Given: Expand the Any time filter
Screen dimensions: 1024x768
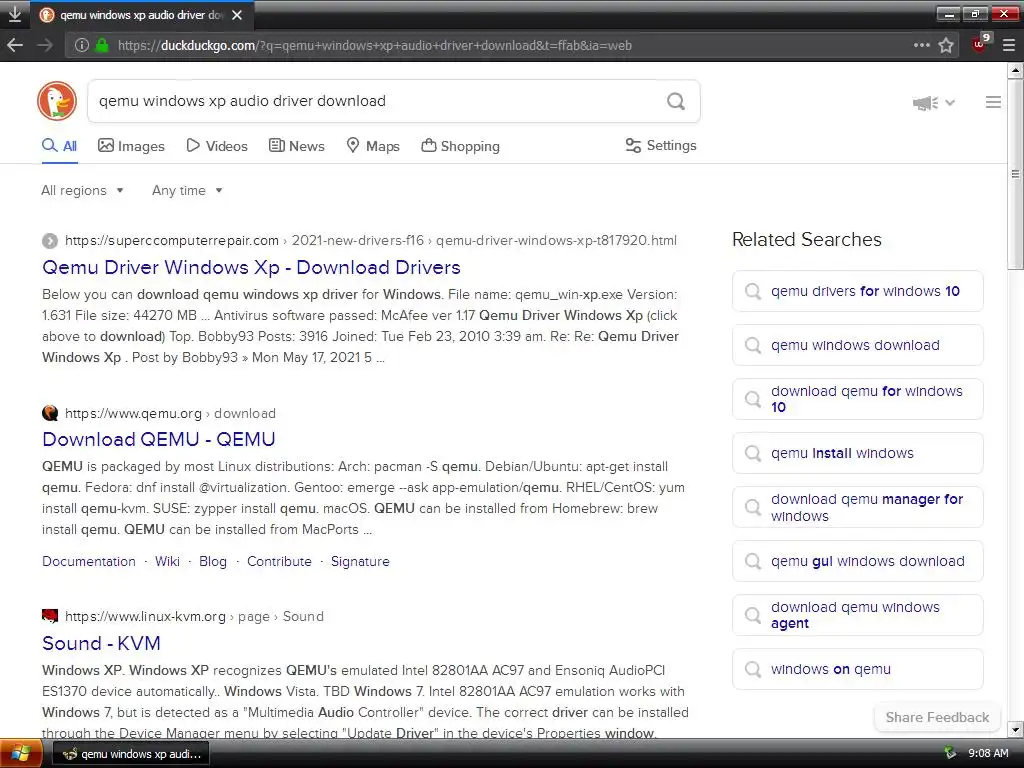Looking at the screenshot, I should click(x=187, y=190).
